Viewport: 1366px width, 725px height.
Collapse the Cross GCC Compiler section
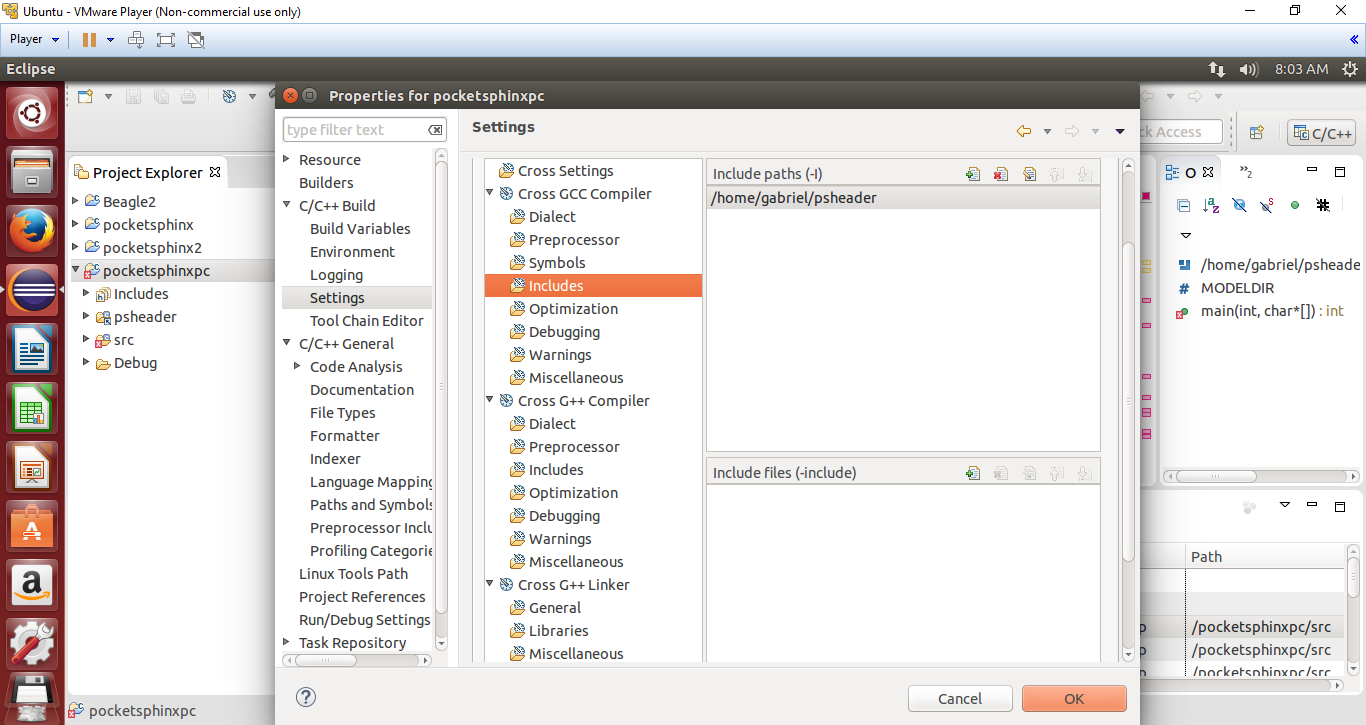491,194
